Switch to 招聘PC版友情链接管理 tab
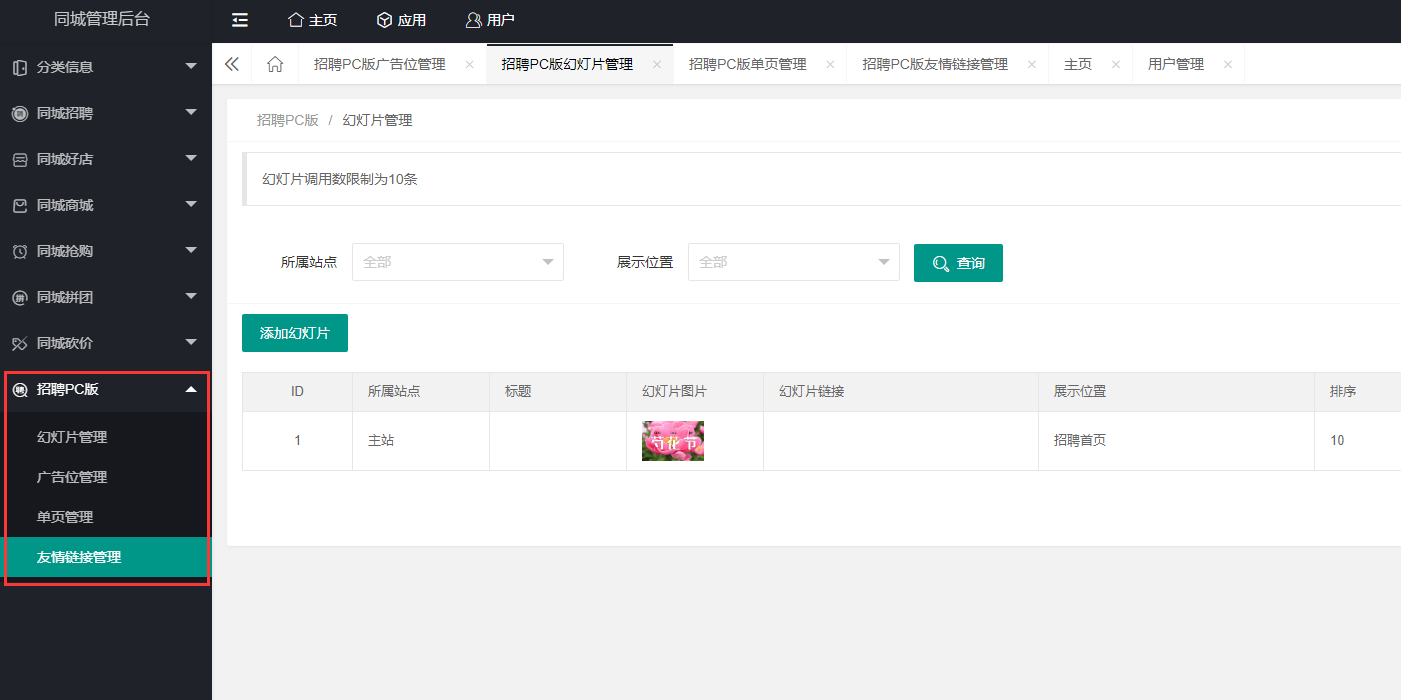This screenshot has width=1401, height=700. point(935,64)
